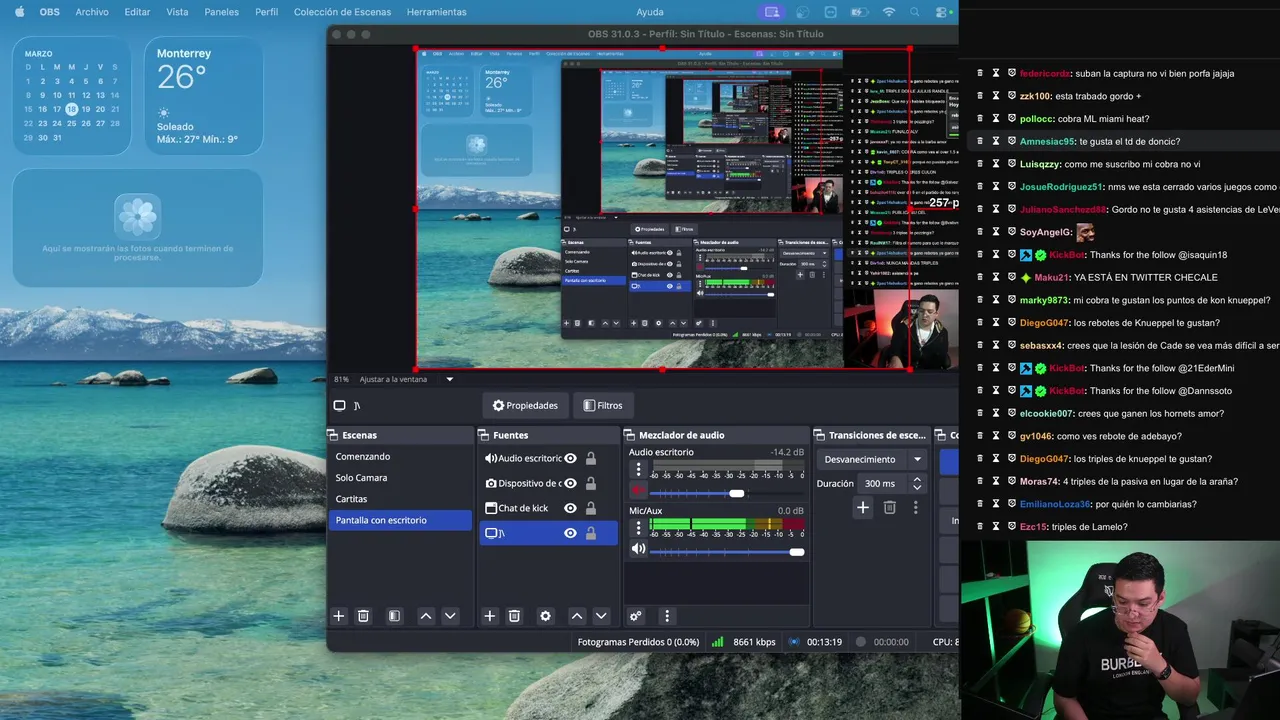This screenshot has height=720, width=1280.
Task: Click the Fotogramas Perdidos status text
Action: coord(638,642)
